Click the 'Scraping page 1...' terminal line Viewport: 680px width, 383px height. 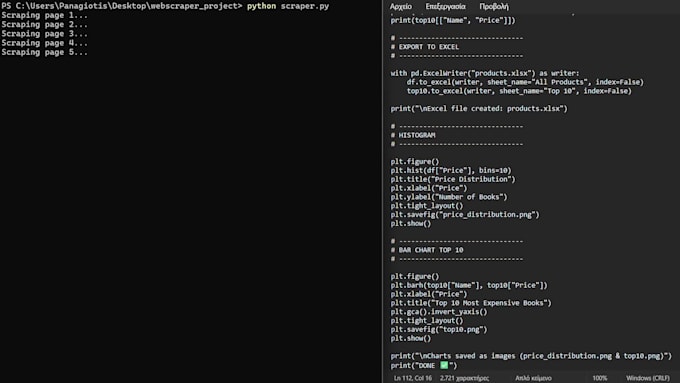[44, 15]
